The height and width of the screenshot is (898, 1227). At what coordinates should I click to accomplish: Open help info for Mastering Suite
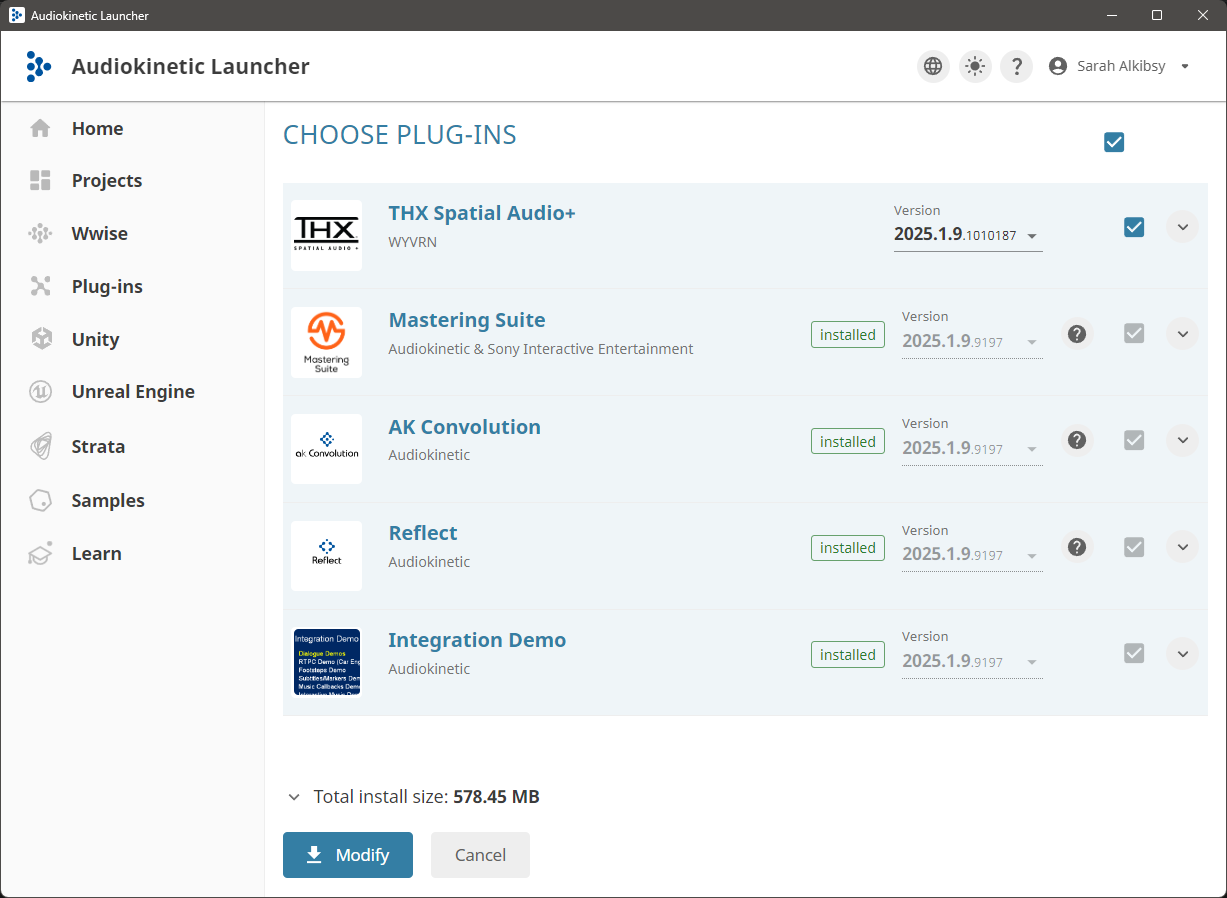tap(1077, 333)
